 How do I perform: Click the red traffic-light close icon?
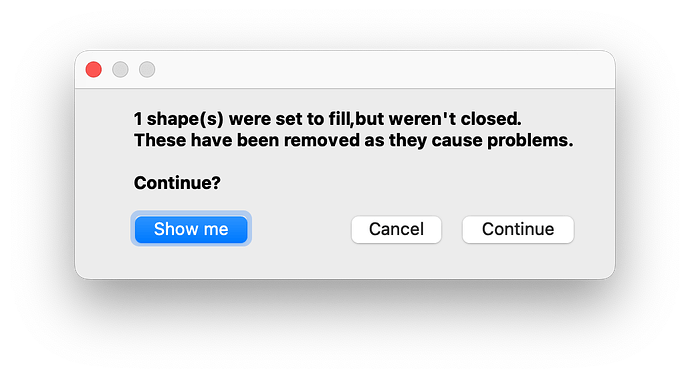click(94, 70)
